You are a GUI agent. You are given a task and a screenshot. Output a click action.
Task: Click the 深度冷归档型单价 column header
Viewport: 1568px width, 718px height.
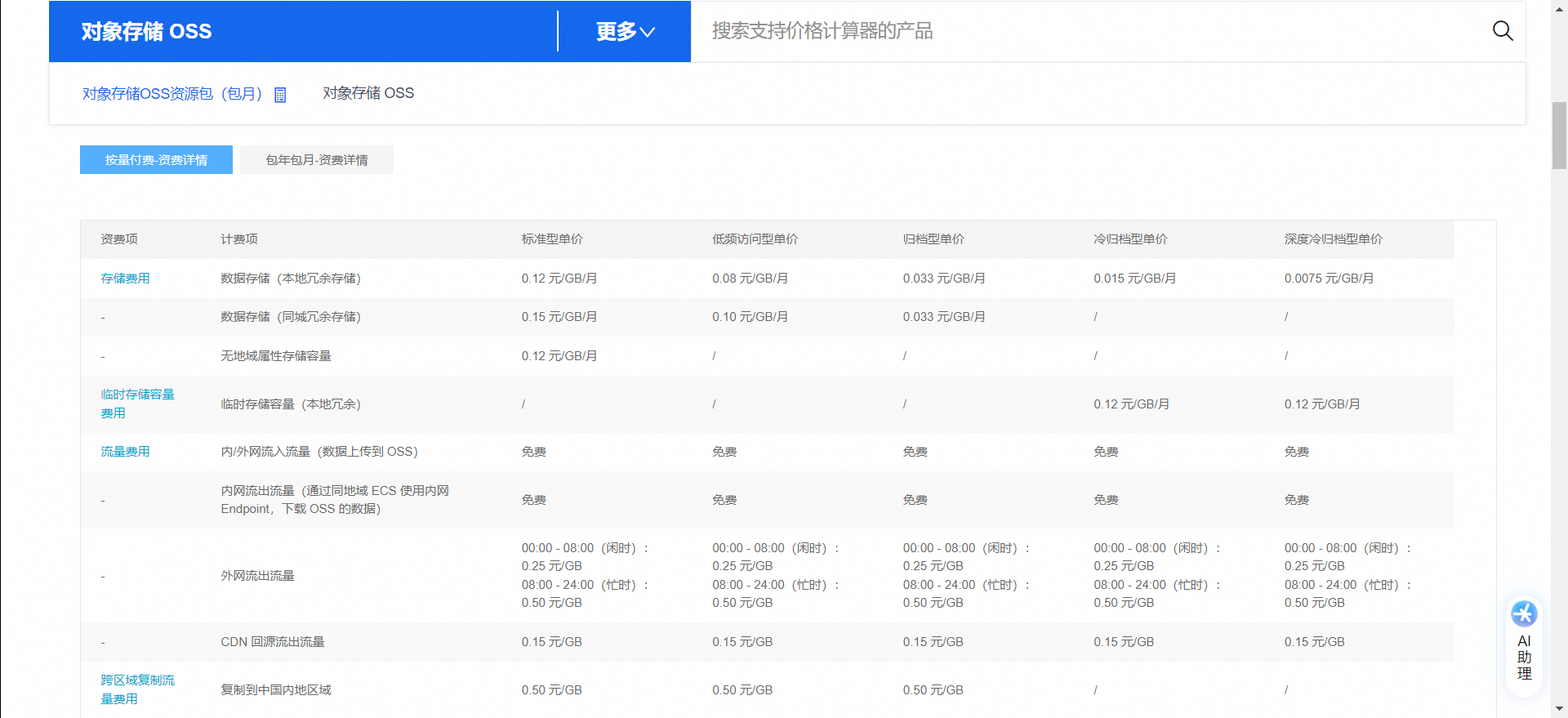point(1333,239)
